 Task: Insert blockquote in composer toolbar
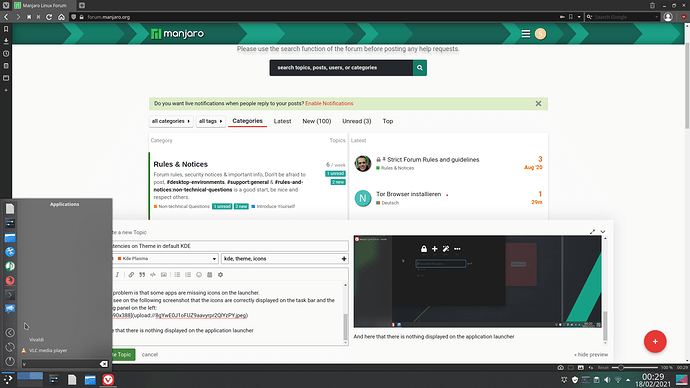[142, 275]
